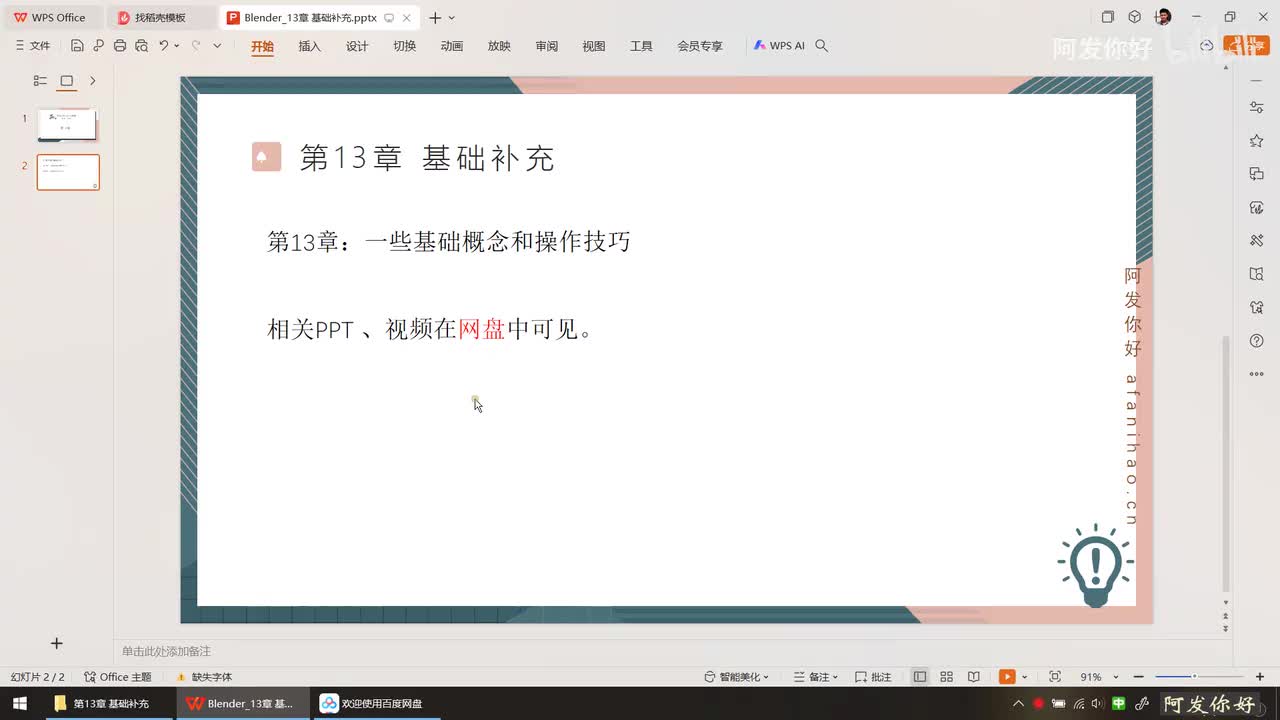This screenshot has height=720, width=1280.
Task: Open the 智能美化 dropdown
Action: [737, 677]
